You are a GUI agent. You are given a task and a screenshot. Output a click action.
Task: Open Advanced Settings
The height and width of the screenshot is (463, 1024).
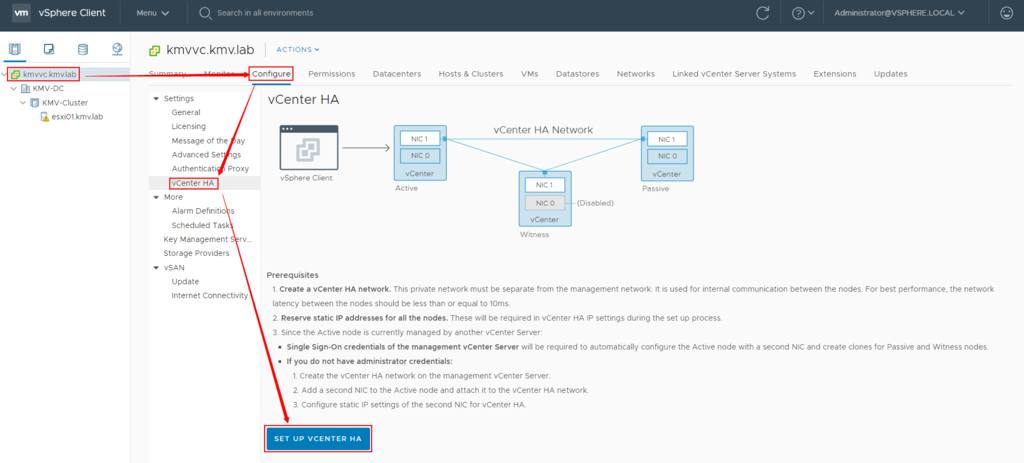pos(206,155)
